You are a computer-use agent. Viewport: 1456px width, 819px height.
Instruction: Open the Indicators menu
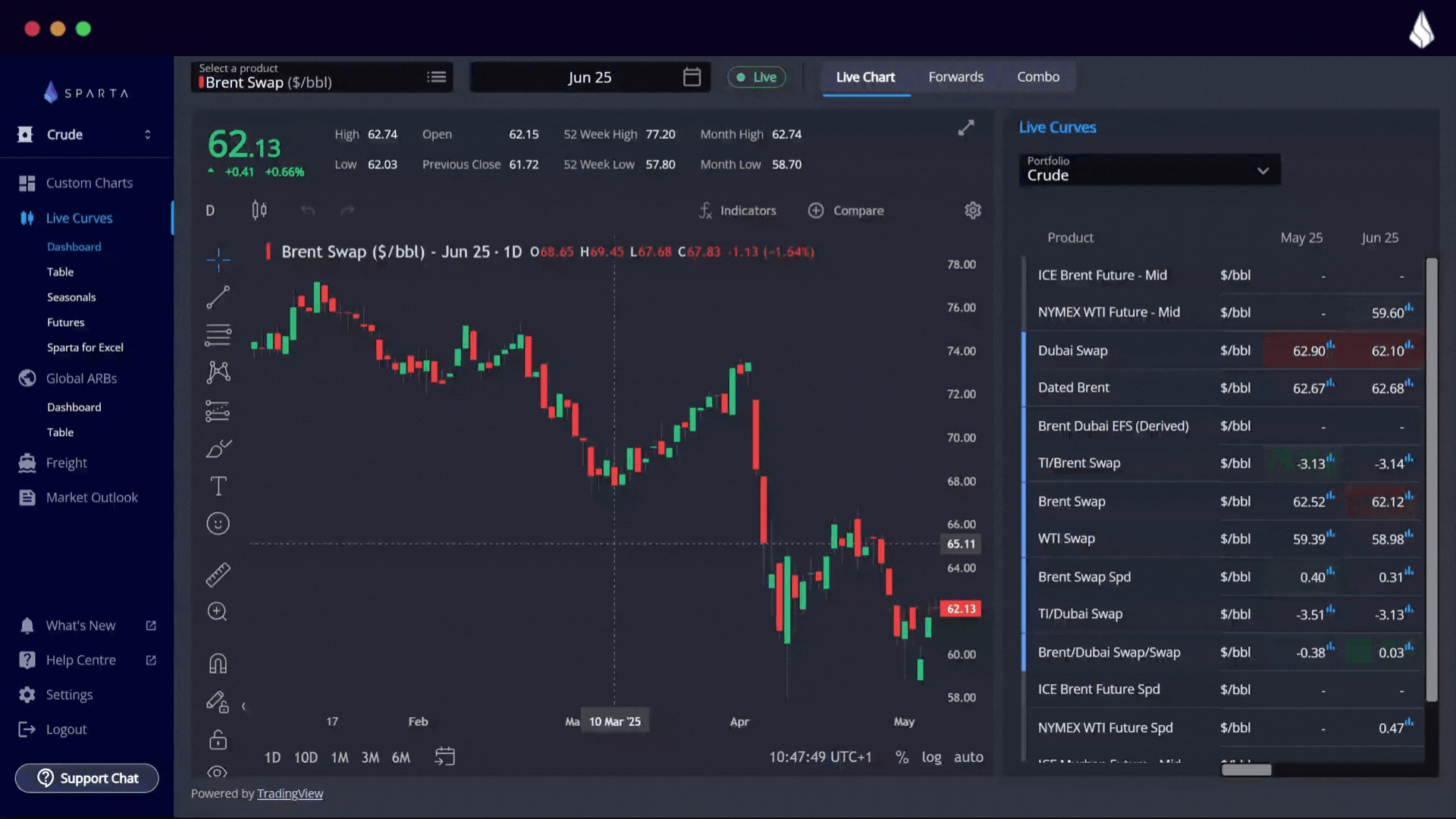coord(737,210)
